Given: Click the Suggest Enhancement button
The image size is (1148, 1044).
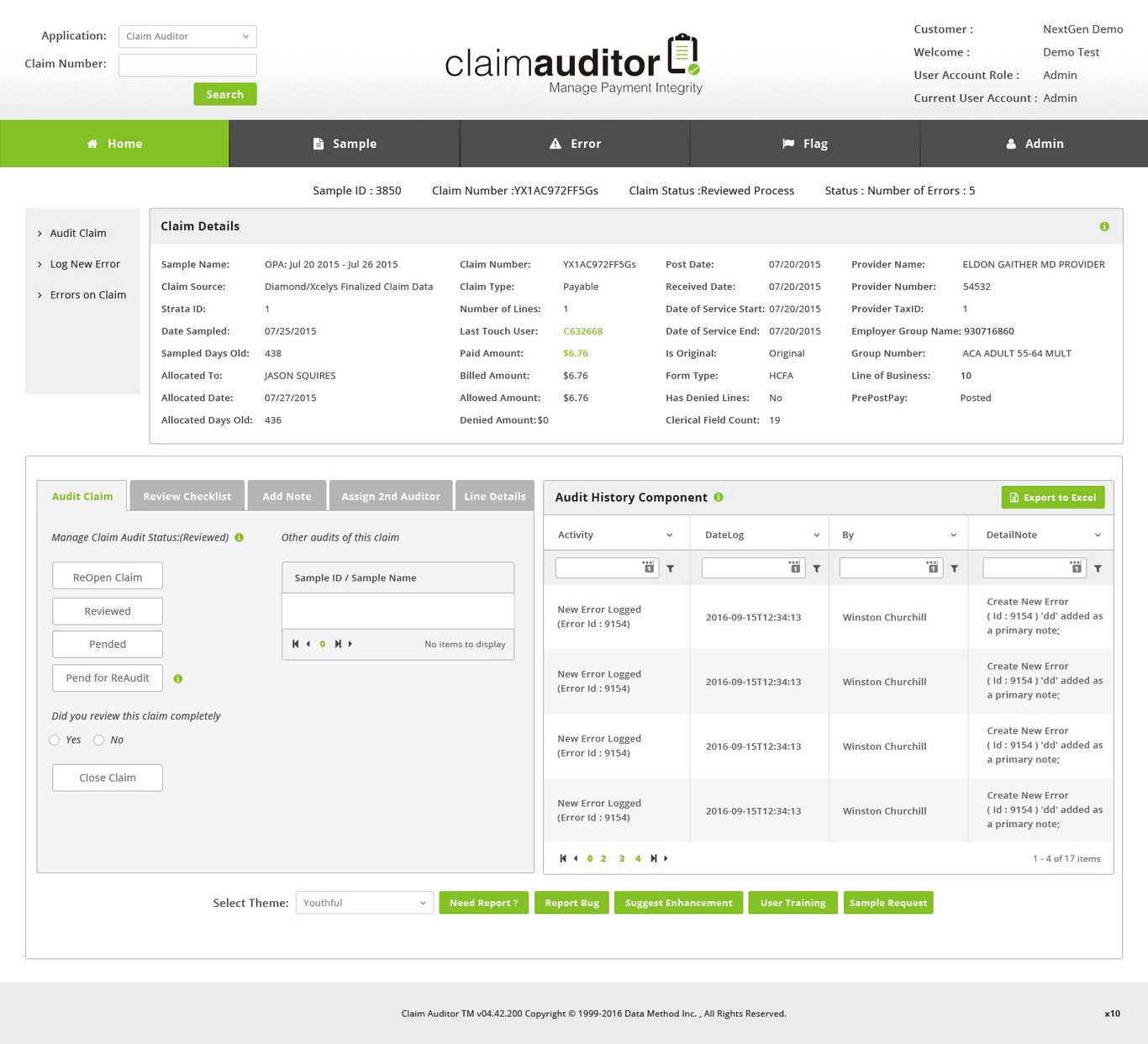Looking at the screenshot, I should [679, 903].
